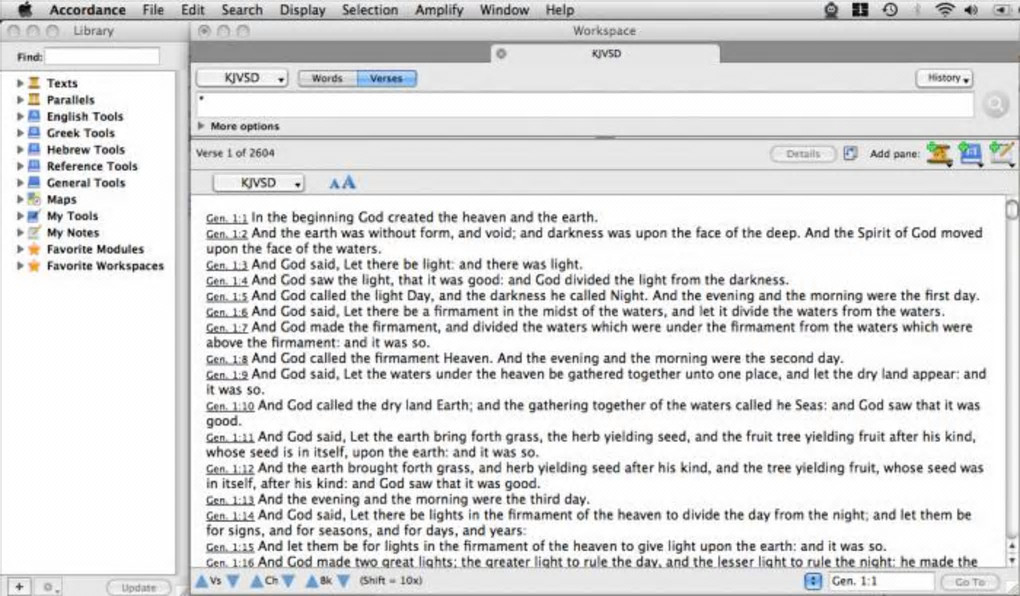Click the Favorite Workspaces star icon

pyautogui.click(x=34, y=265)
